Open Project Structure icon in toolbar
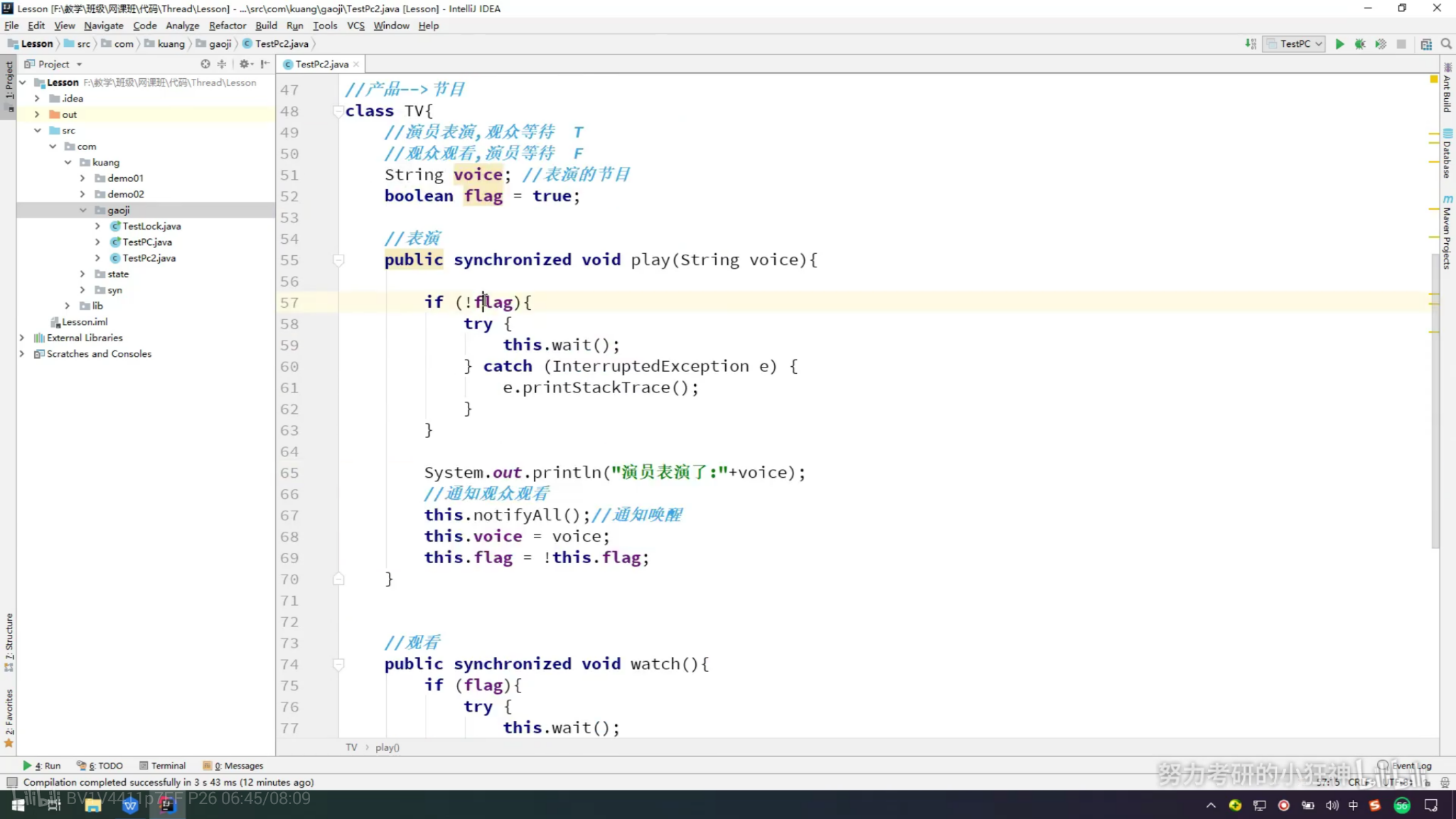This screenshot has height=819, width=1456. 1426,44
